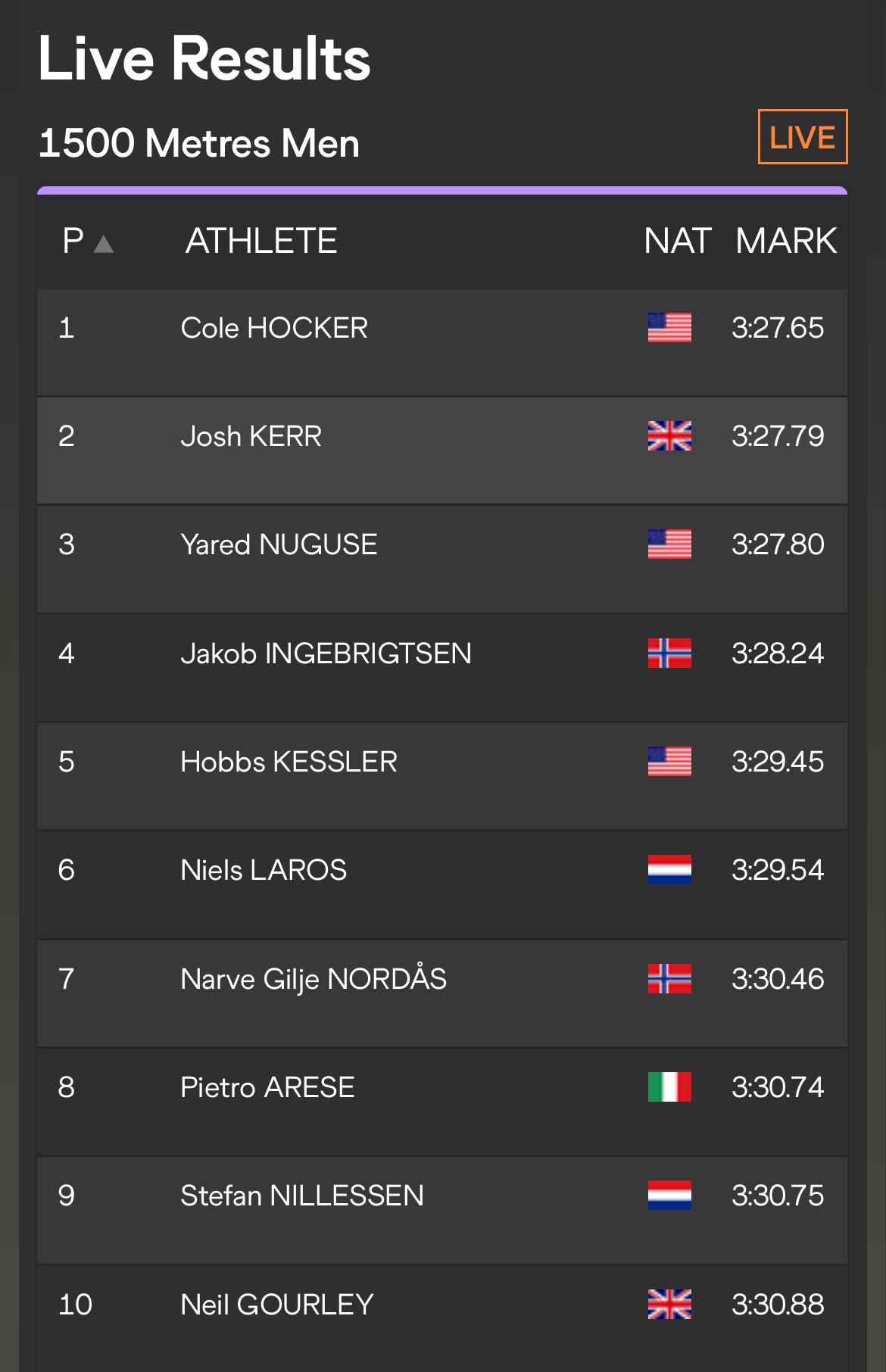886x1372 pixels.
Task: Click the Norway flag beside Jakob Ingebrigtsen
Action: (x=669, y=653)
